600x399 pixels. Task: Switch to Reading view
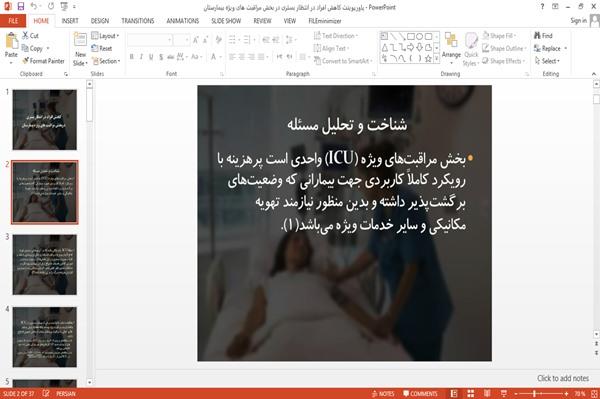pyautogui.click(x=487, y=394)
